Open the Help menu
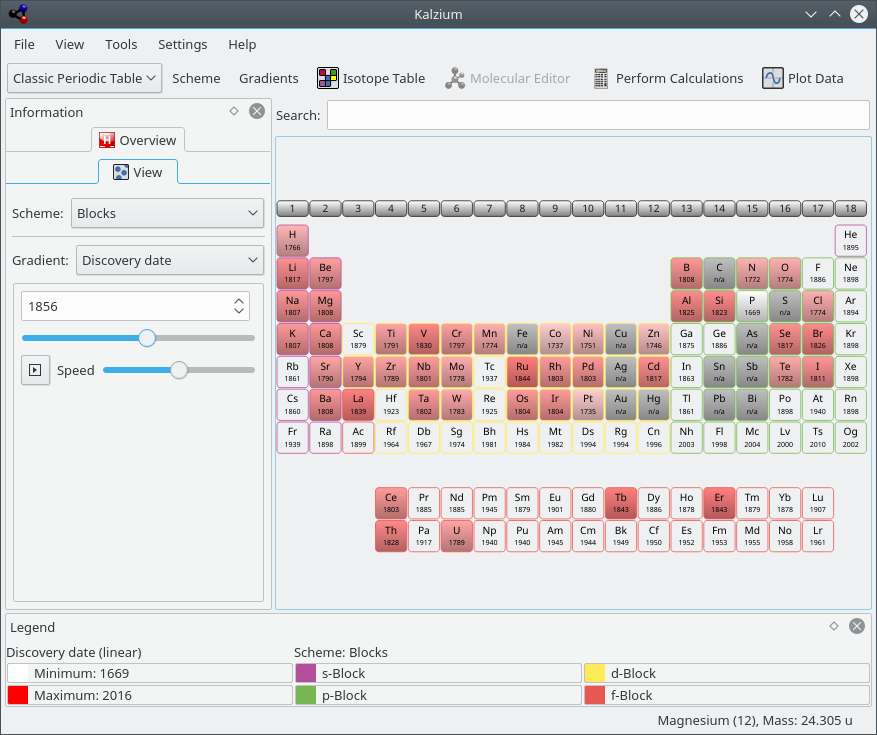 (242, 44)
